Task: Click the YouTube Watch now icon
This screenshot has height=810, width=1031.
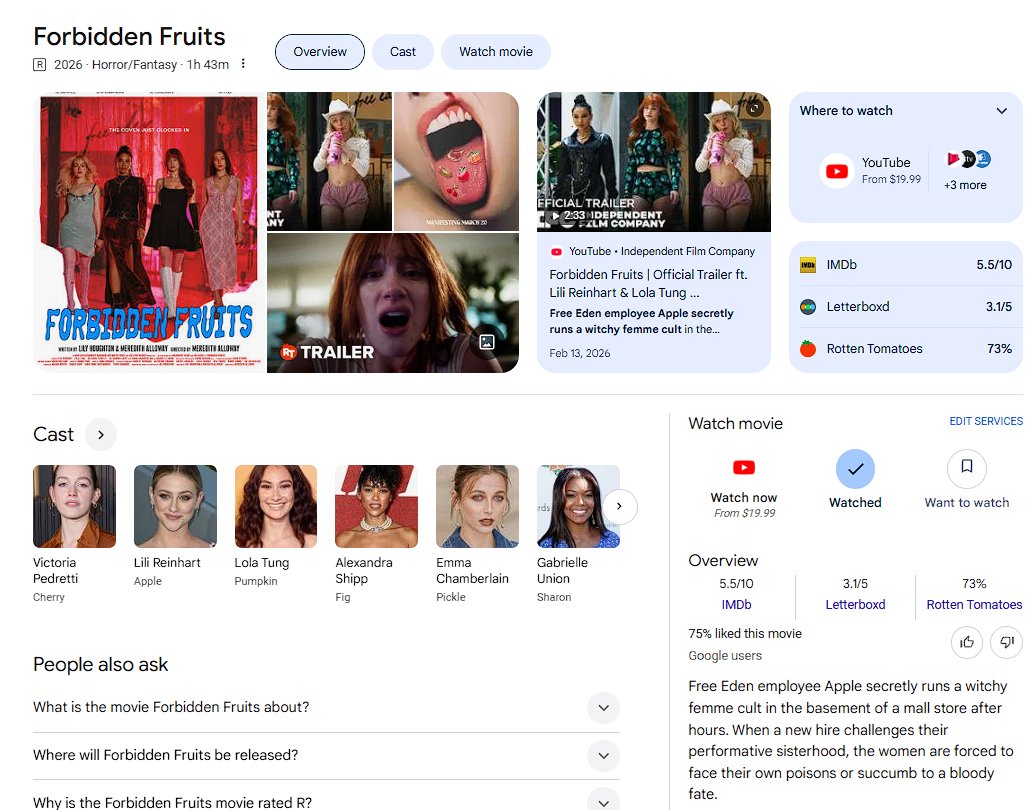Action: coord(744,467)
